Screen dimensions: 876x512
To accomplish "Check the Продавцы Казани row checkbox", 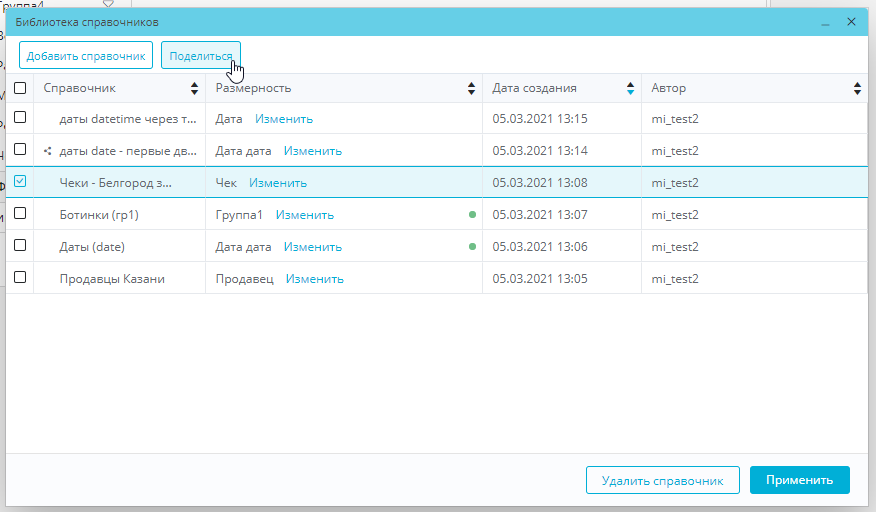I will (20, 278).
